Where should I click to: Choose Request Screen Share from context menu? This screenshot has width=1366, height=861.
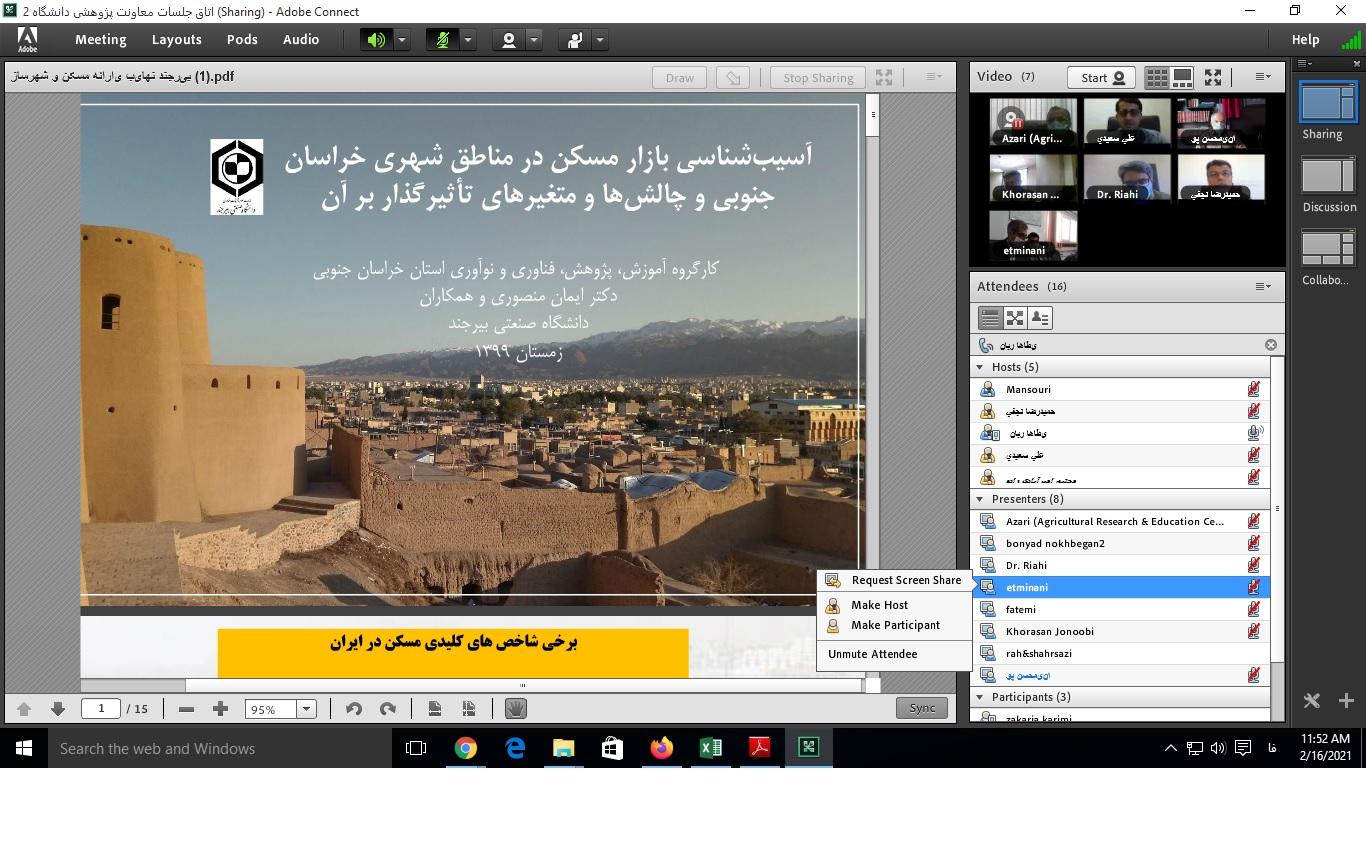894,581
